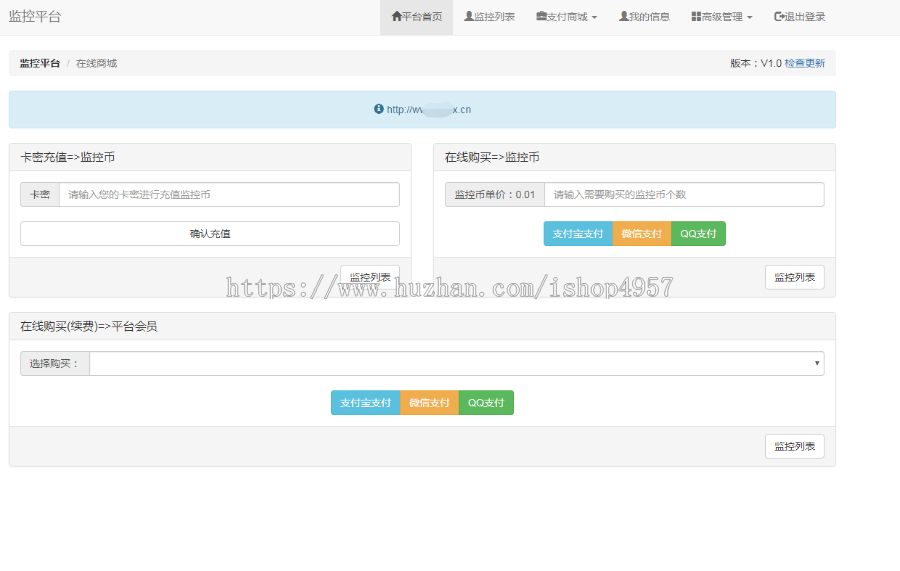Open the 选择购买 membership select box
The width and height of the screenshot is (900, 571).
tap(456, 363)
